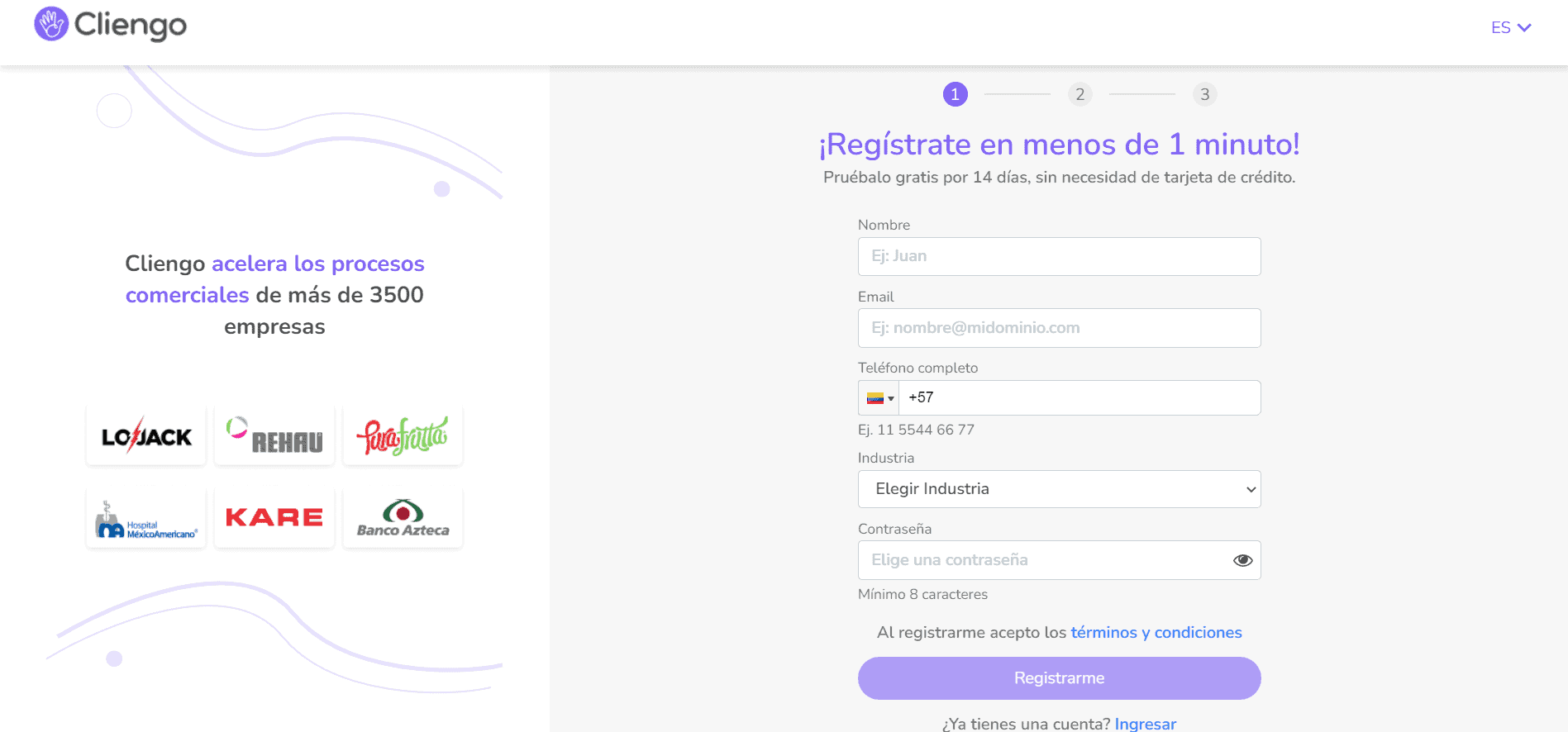Go to step 1 in the progress indicator
The image size is (1568, 732).
955,94
